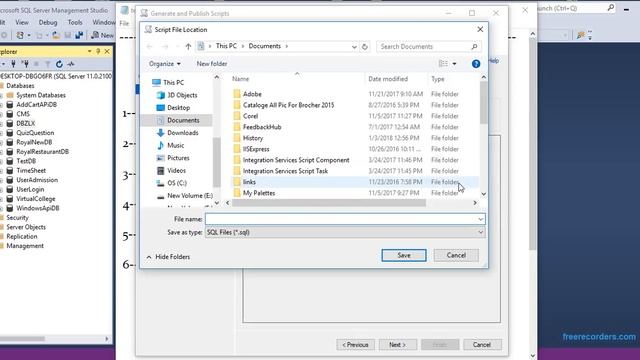The width and height of the screenshot is (640, 360).
Task: Open the view options dropdown arrow
Action: coord(454,64)
